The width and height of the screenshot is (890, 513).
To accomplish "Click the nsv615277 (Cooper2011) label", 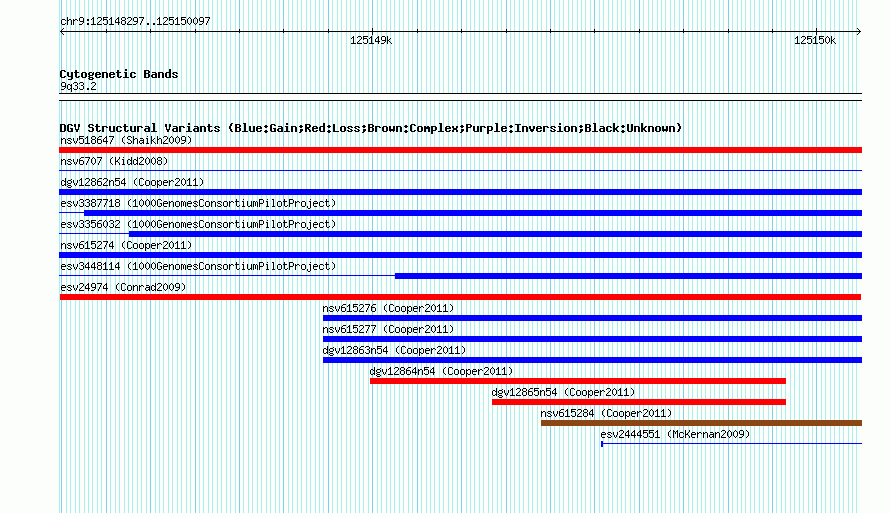I will 388,329.
